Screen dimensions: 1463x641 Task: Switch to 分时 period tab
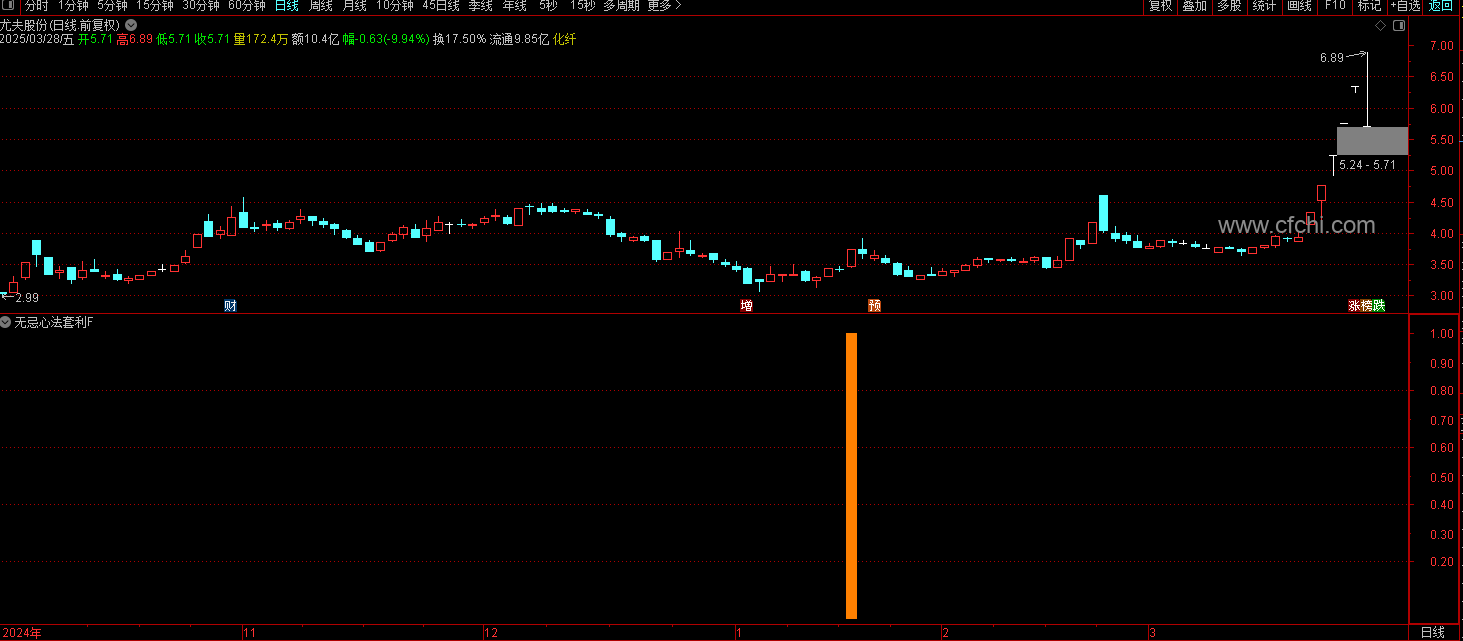tap(36, 6)
